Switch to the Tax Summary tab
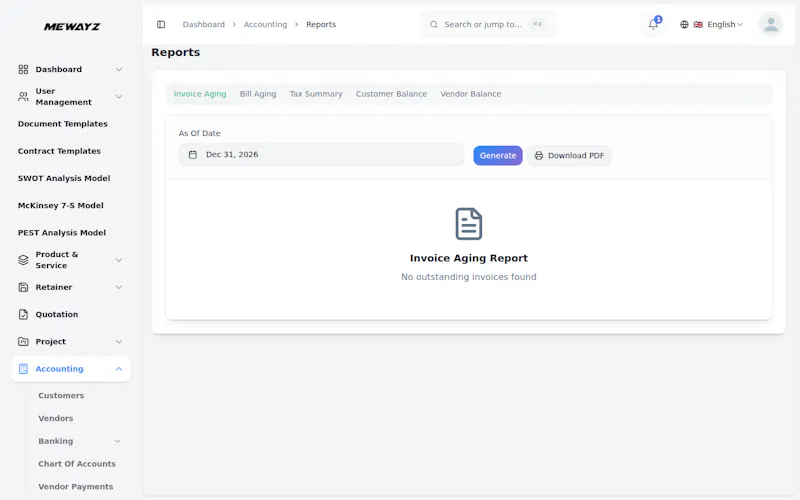800x500 pixels. point(316,94)
